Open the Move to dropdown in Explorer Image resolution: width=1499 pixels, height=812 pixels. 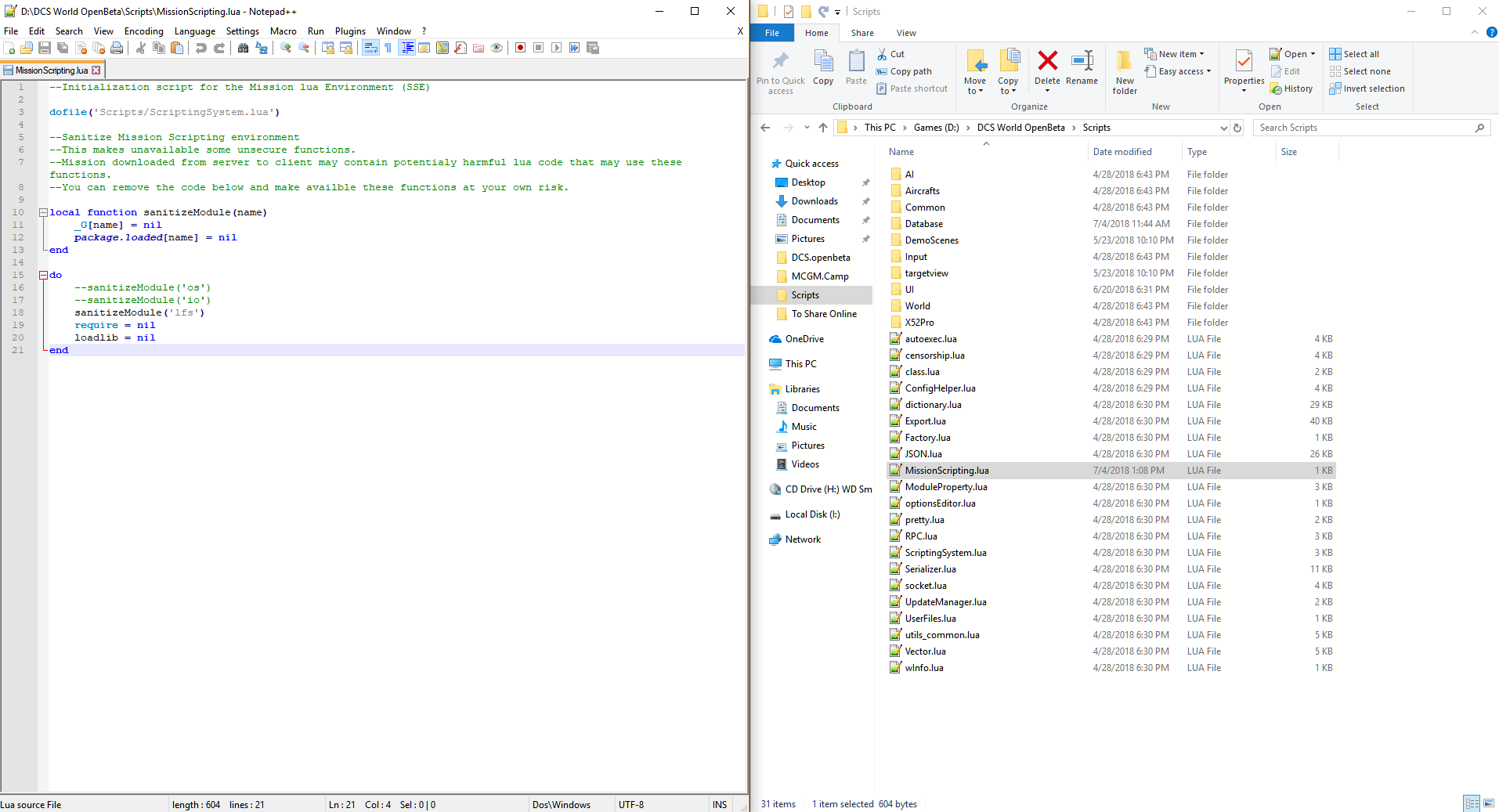click(975, 72)
